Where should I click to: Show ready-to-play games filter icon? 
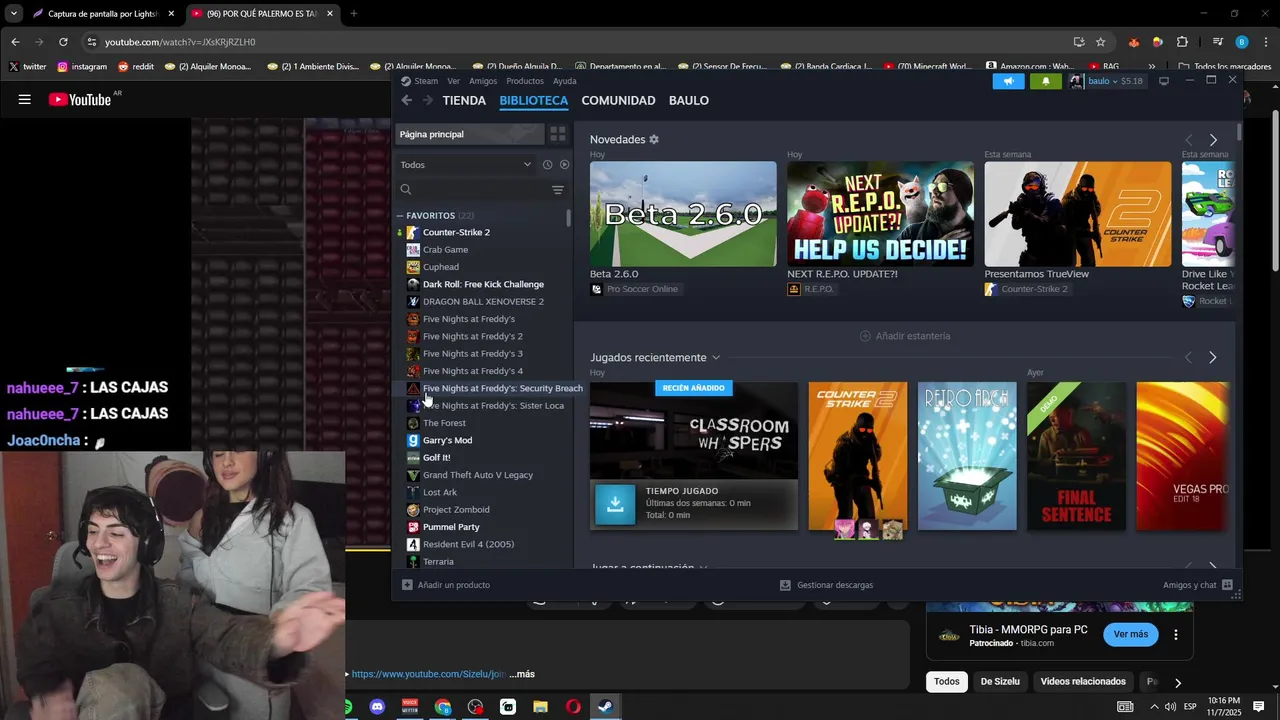pos(564,164)
